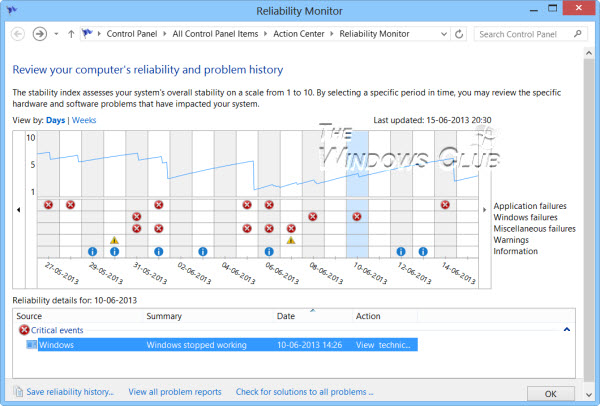600x406 pixels.
Task: Open View all problem reports
Action: 175,392
